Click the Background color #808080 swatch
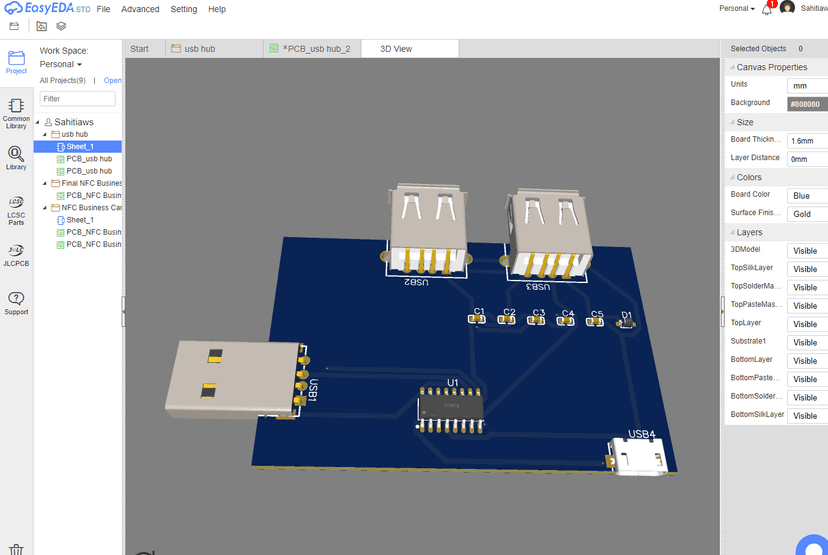This screenshot has width=828, height=555. coord(806,104)
